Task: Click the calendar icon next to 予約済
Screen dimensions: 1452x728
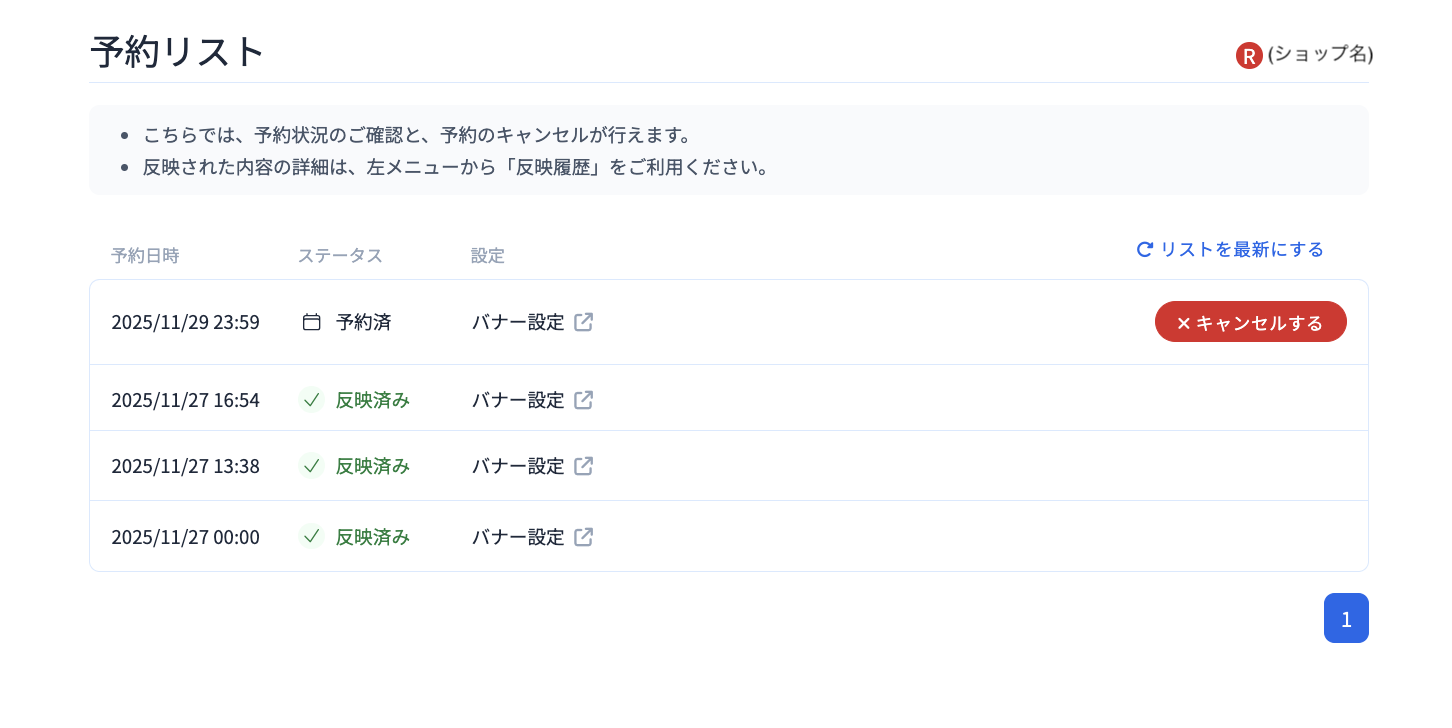Action: pos(312,322)
